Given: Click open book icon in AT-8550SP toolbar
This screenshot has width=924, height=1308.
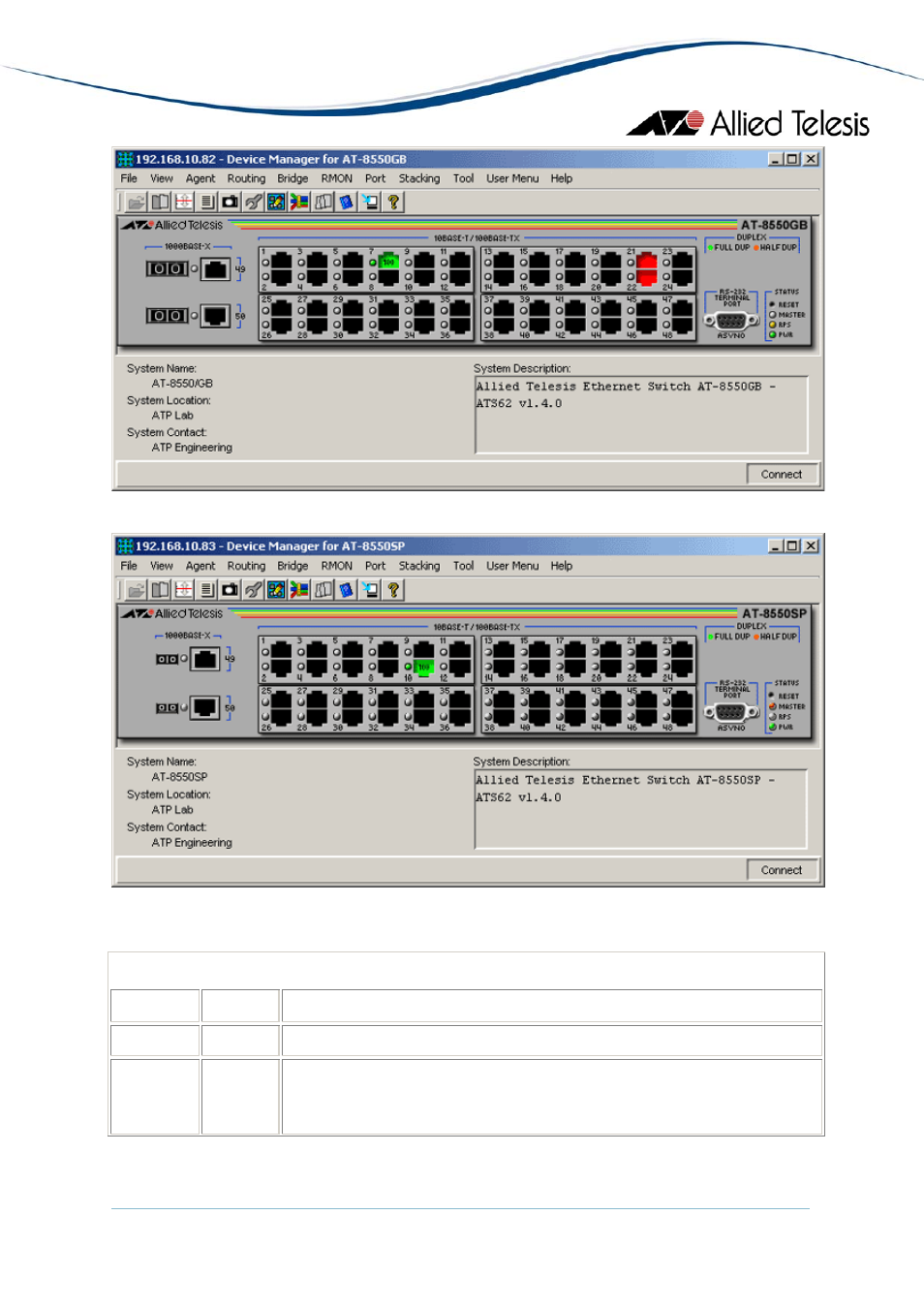Looking at the screenshot, I should [x=160, y=589].
